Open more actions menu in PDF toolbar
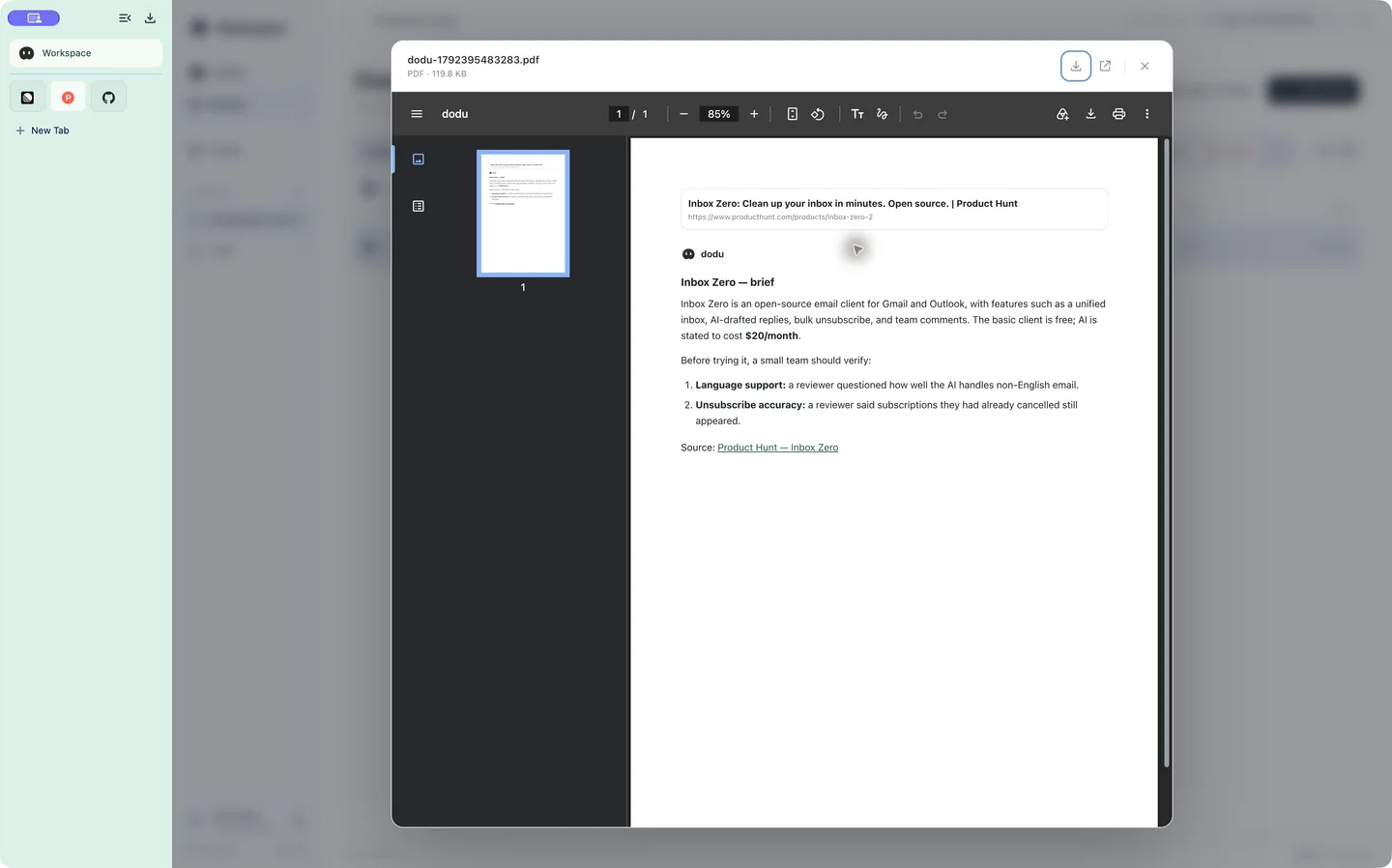This screenshot has height=868, width=1392. pos(1147,114)
